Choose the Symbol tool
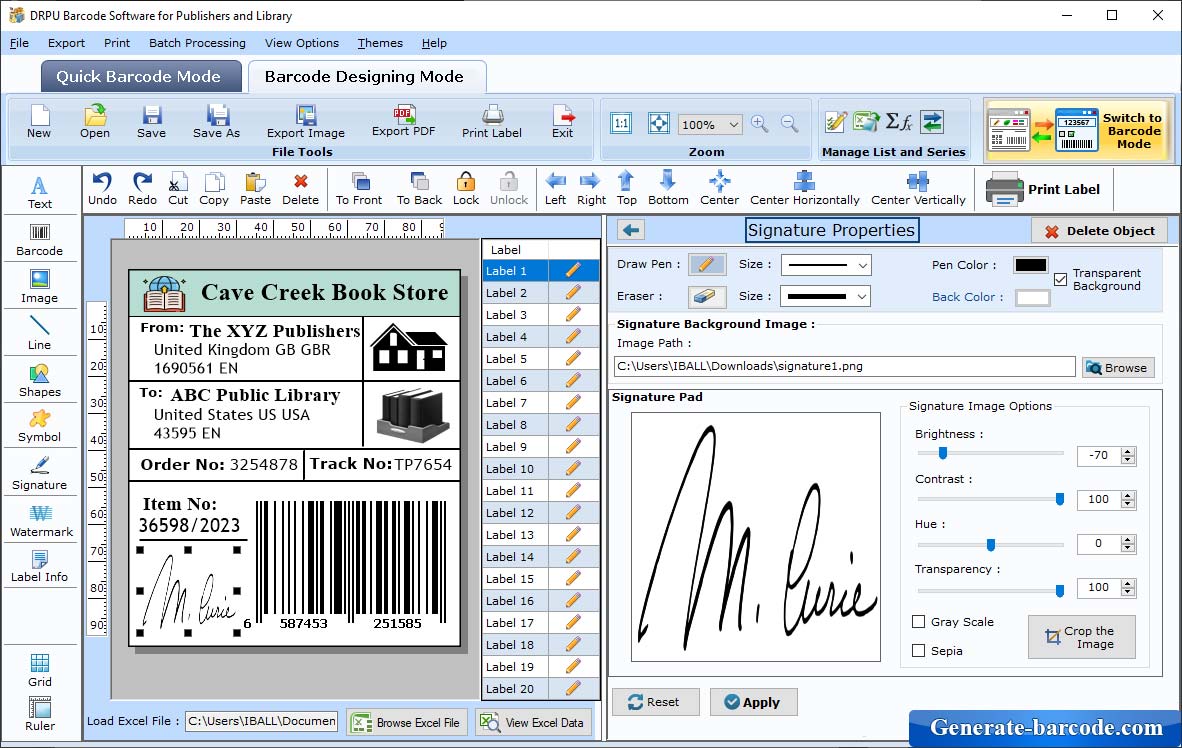The width and height of the screenshot is (1182, 748). click(39, 426)
